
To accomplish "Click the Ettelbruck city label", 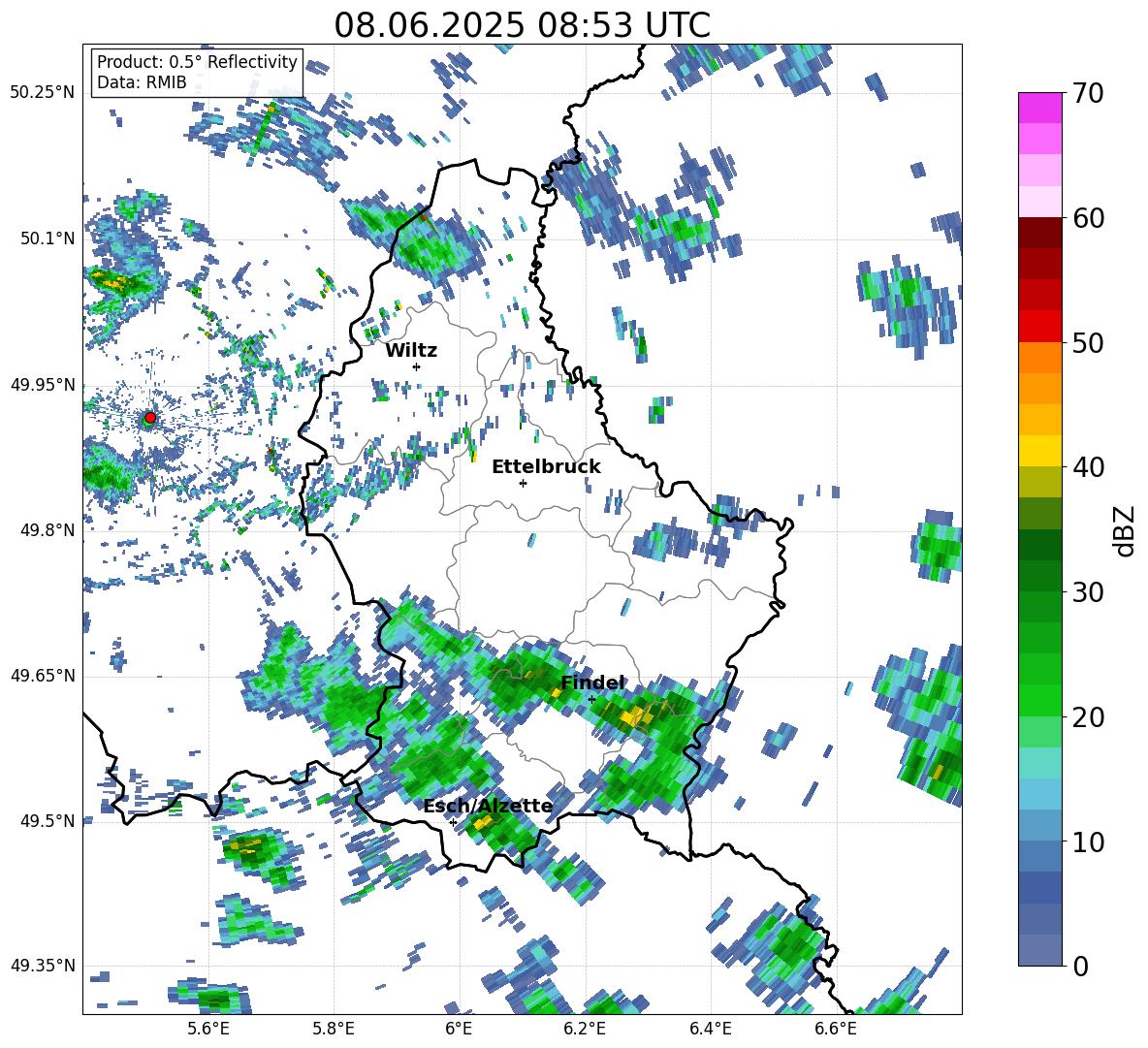I will coord(546,467).
